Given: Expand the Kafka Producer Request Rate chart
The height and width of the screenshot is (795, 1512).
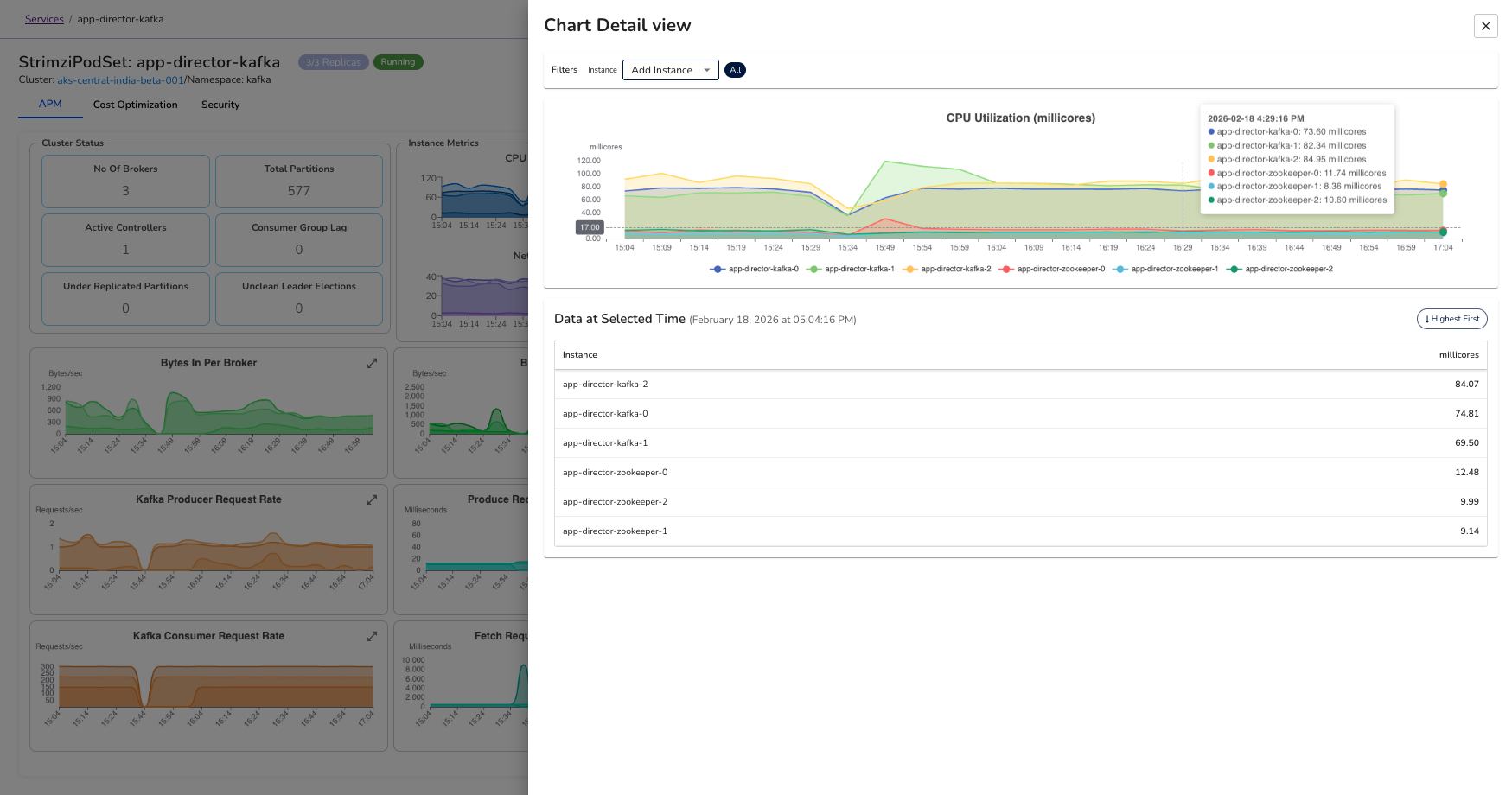Looking at the screenshot, I should (372, 499).
